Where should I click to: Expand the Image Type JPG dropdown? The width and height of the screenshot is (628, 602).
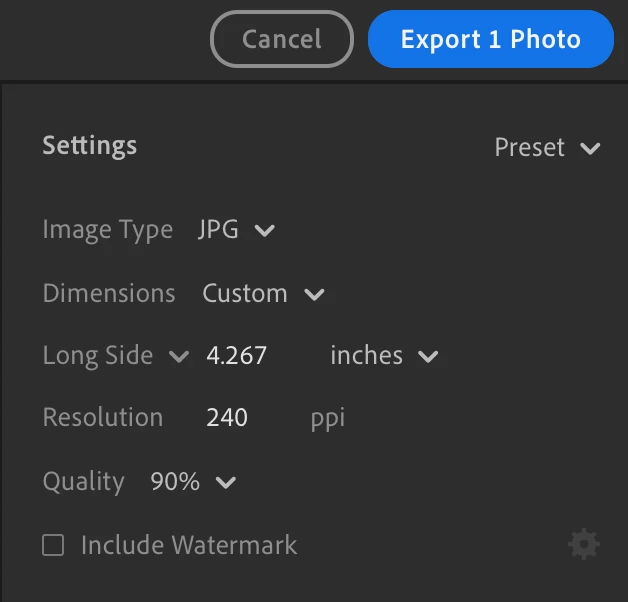235,230
